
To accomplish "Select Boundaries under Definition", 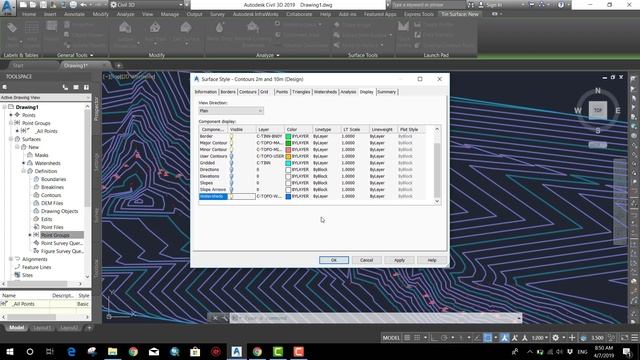I will 53,179.
